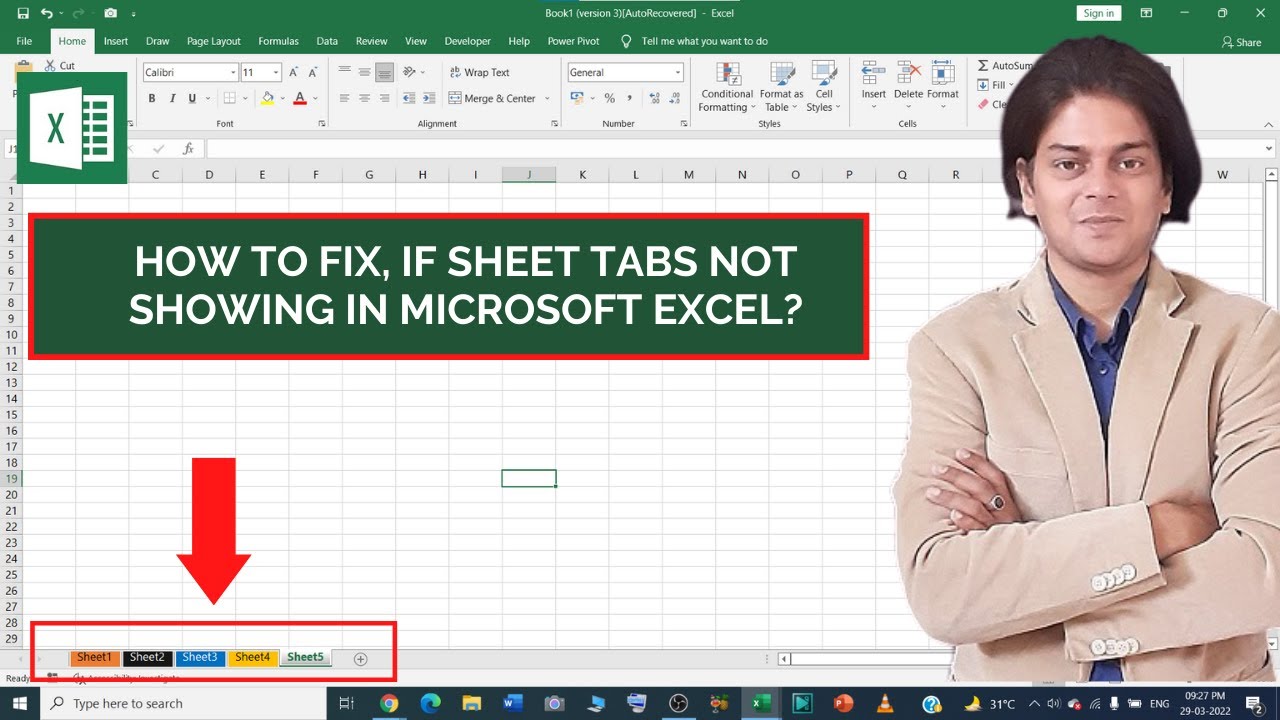Open the File menu

click(x=24, y=42)
